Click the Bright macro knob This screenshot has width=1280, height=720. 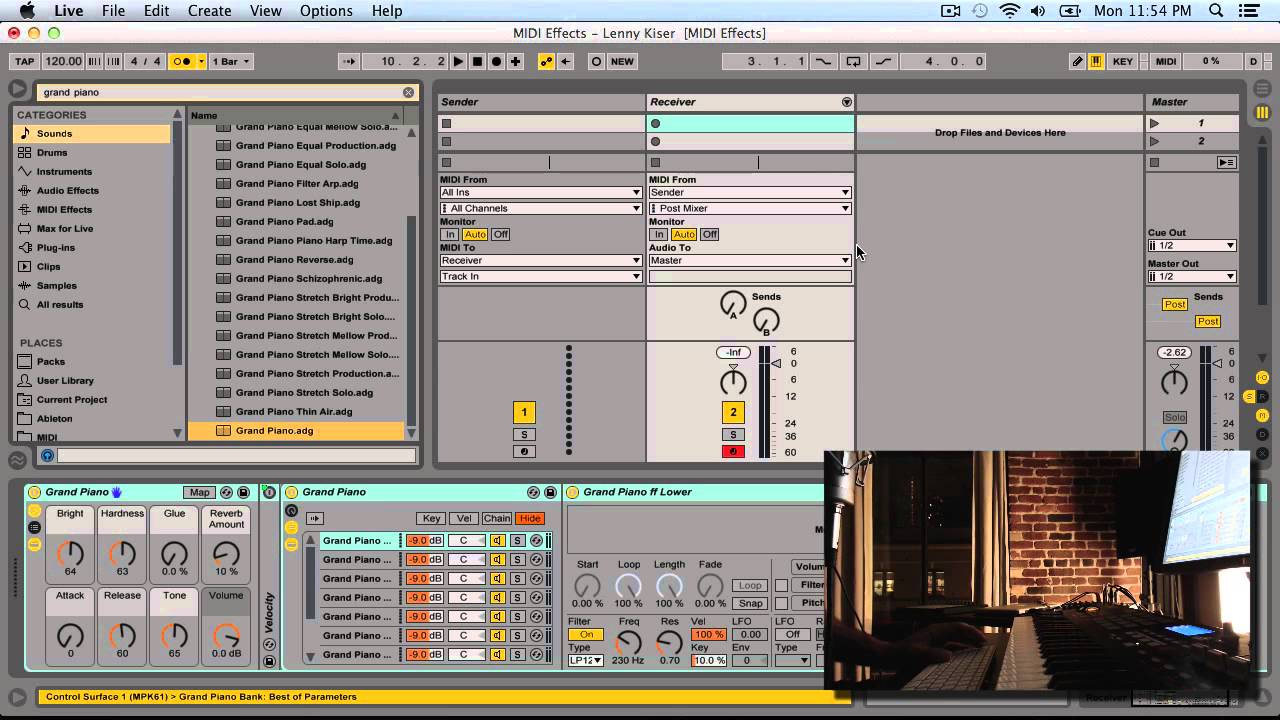point(70,553)
